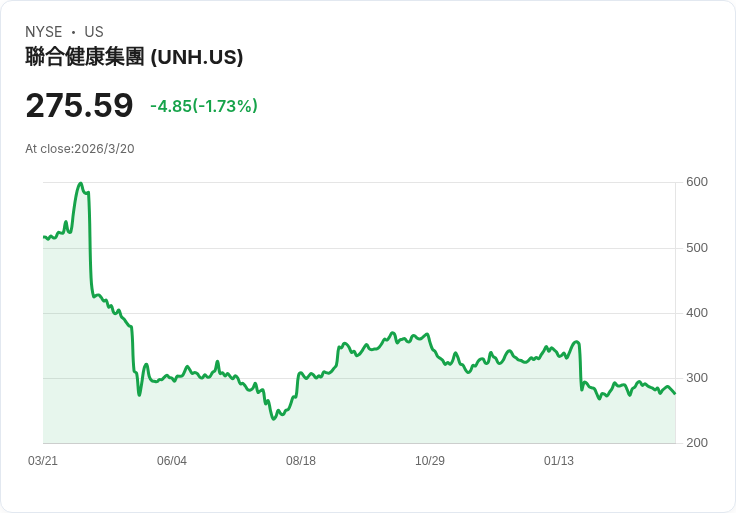Select the 500 y-axis label

point(697,248)
